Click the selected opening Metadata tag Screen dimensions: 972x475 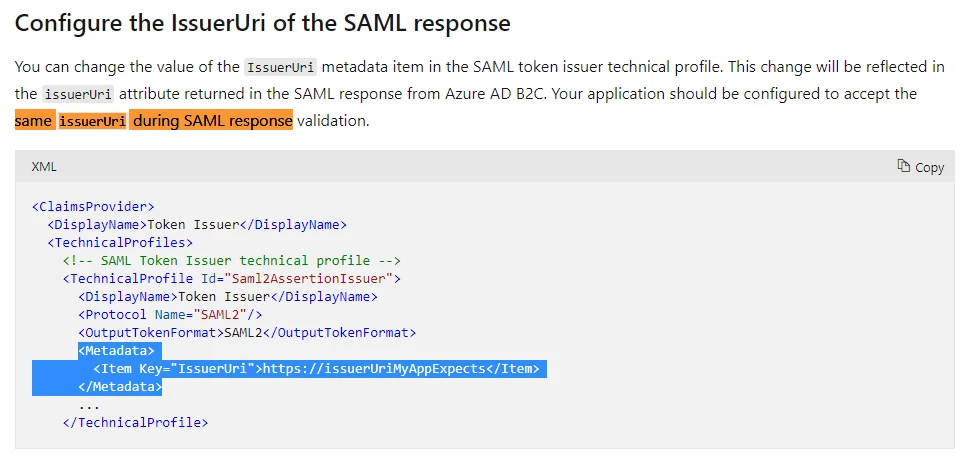[x=117, y=350]
